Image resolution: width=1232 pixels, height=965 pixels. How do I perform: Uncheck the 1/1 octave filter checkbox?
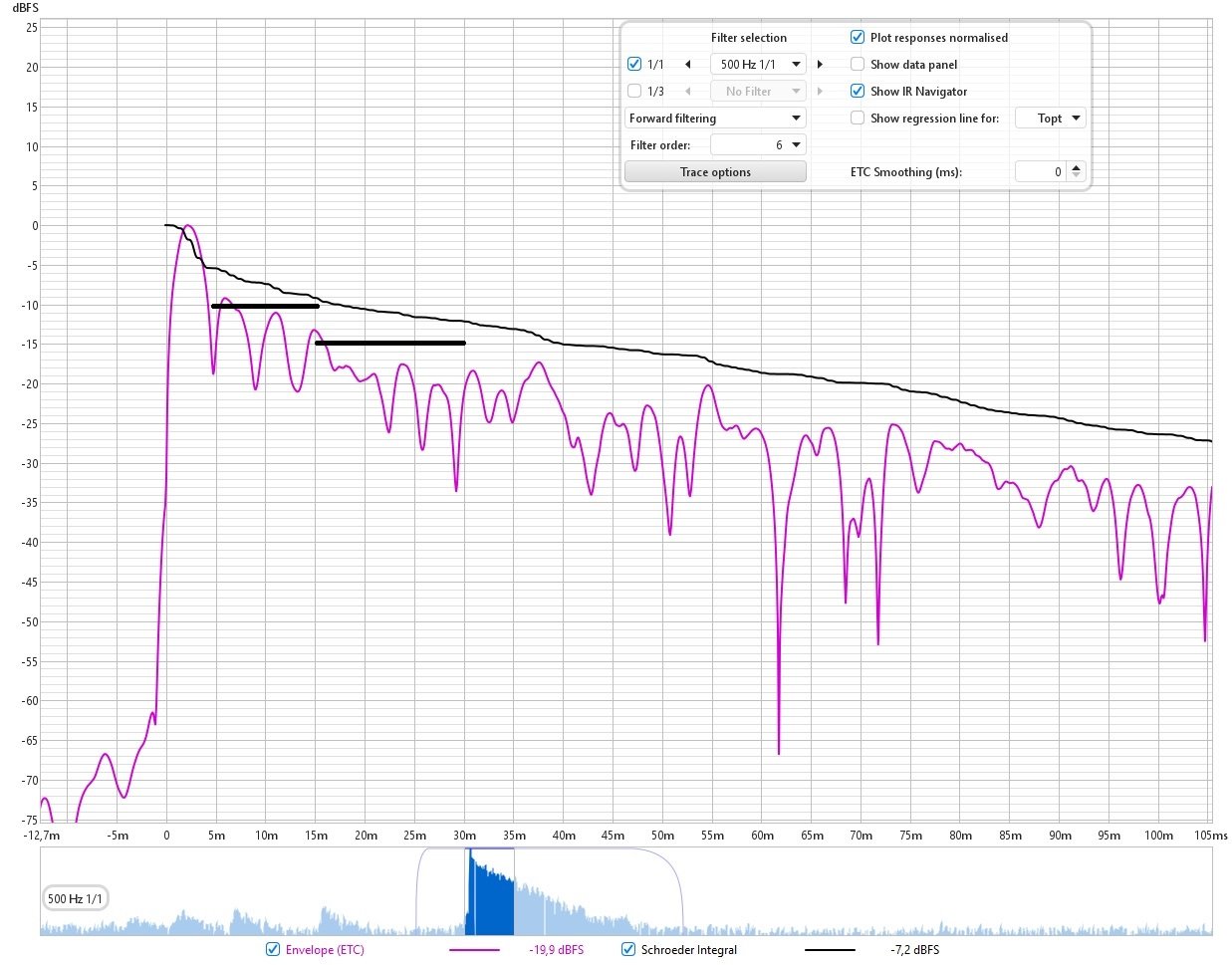[634, 65]
